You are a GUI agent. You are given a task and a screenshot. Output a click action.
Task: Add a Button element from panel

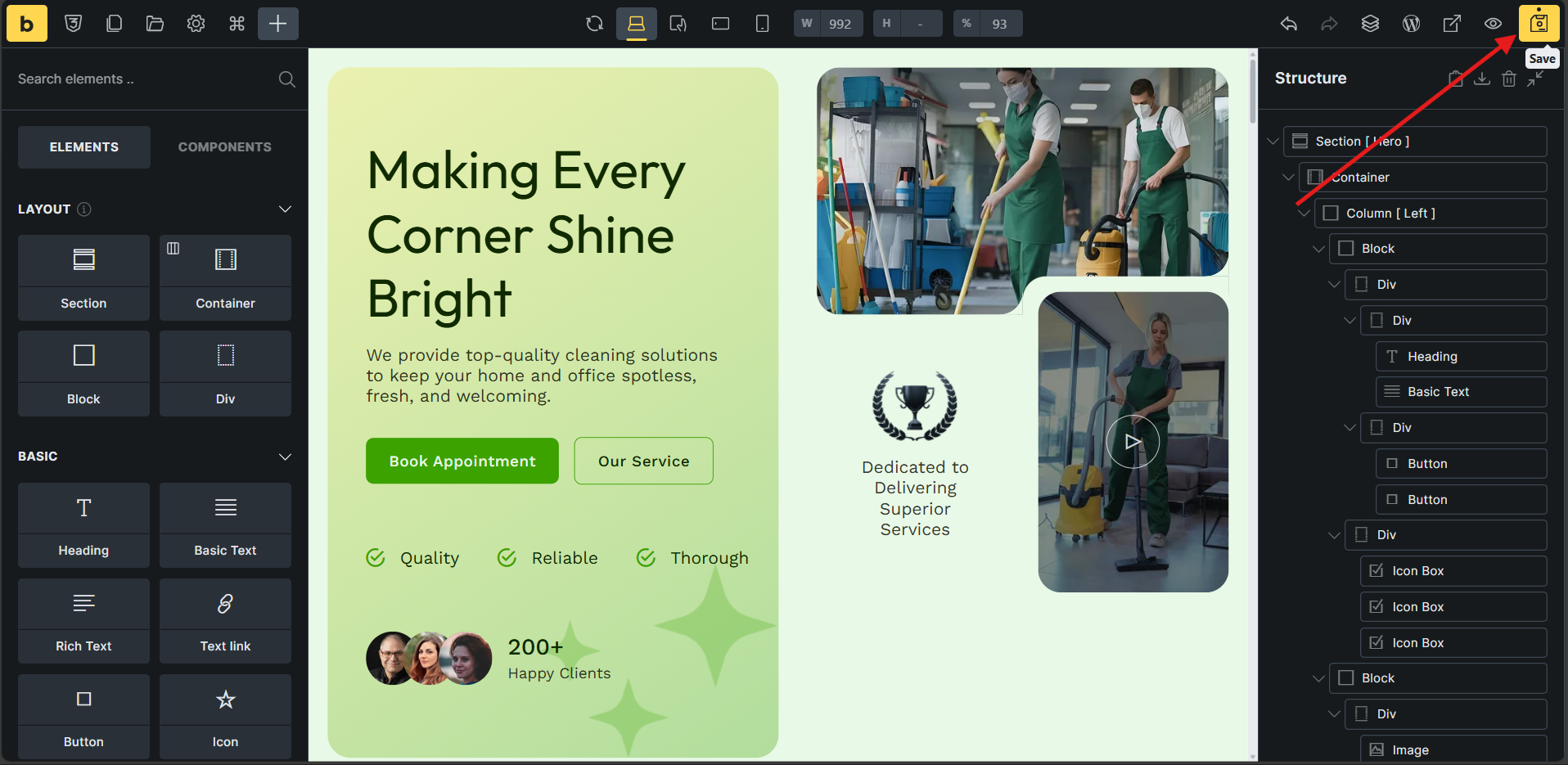coord(83,717)
